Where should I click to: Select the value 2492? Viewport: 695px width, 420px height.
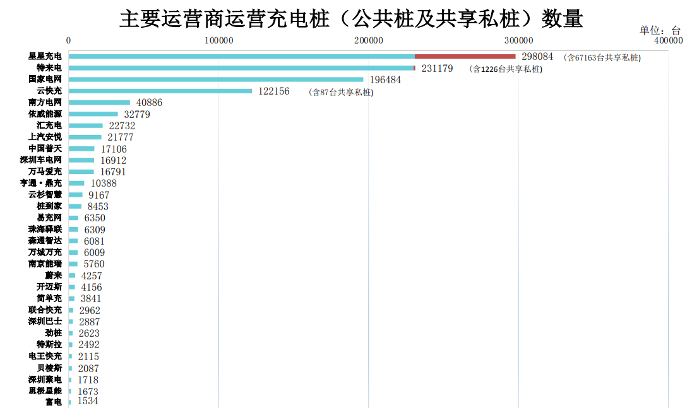pyautogui.click(x=89, y=345)
